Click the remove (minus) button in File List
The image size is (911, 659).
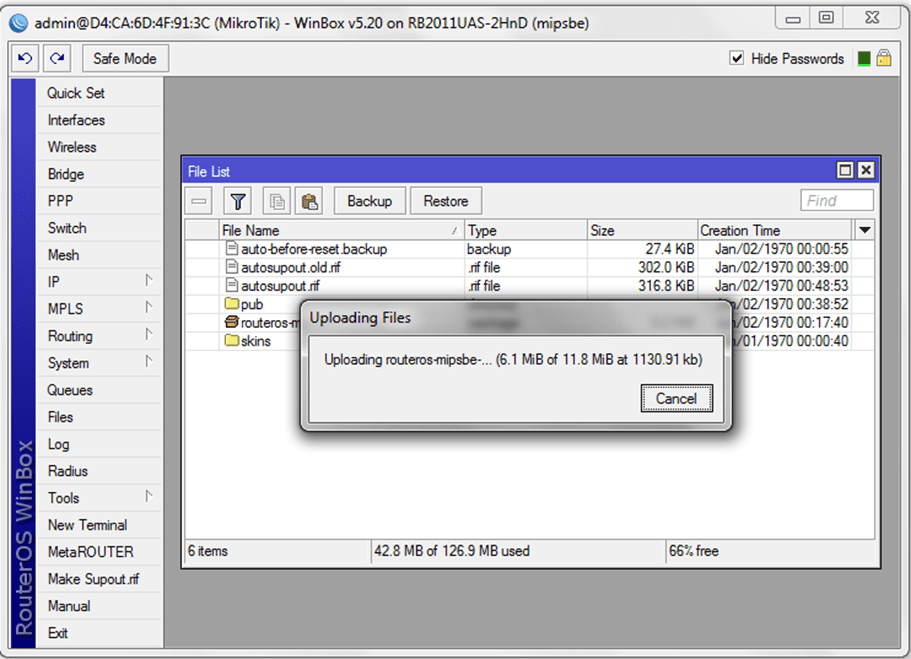coord(199,201)
